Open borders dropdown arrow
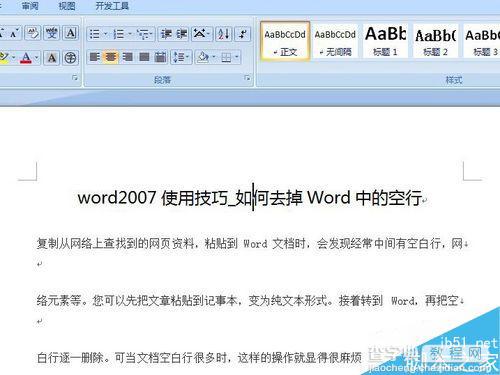This screenshot has height=375, width=500. tap(237, 57)
